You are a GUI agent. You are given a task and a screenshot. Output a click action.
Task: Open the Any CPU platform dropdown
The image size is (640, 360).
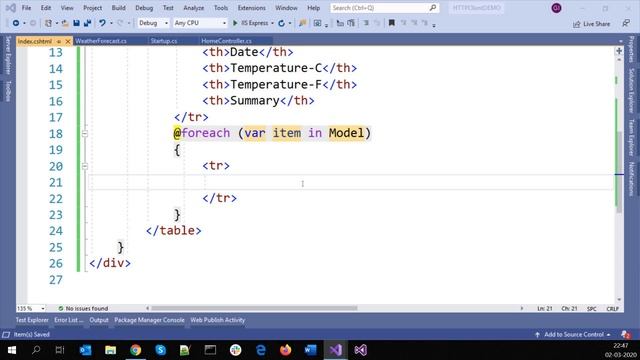pyautogui.click(x=200, y=23)
